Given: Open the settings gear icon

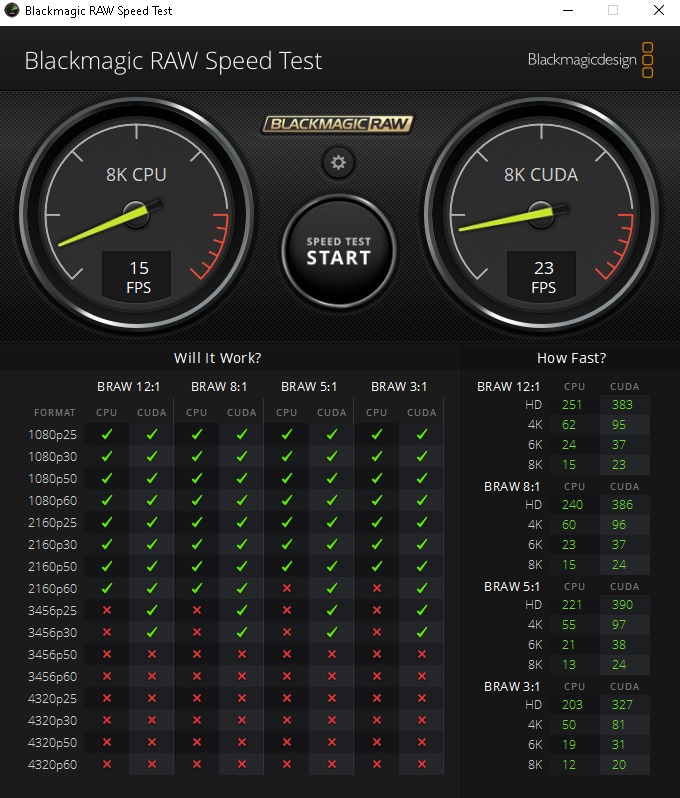Looking at the screenshot, I should (x=338, y=163).
